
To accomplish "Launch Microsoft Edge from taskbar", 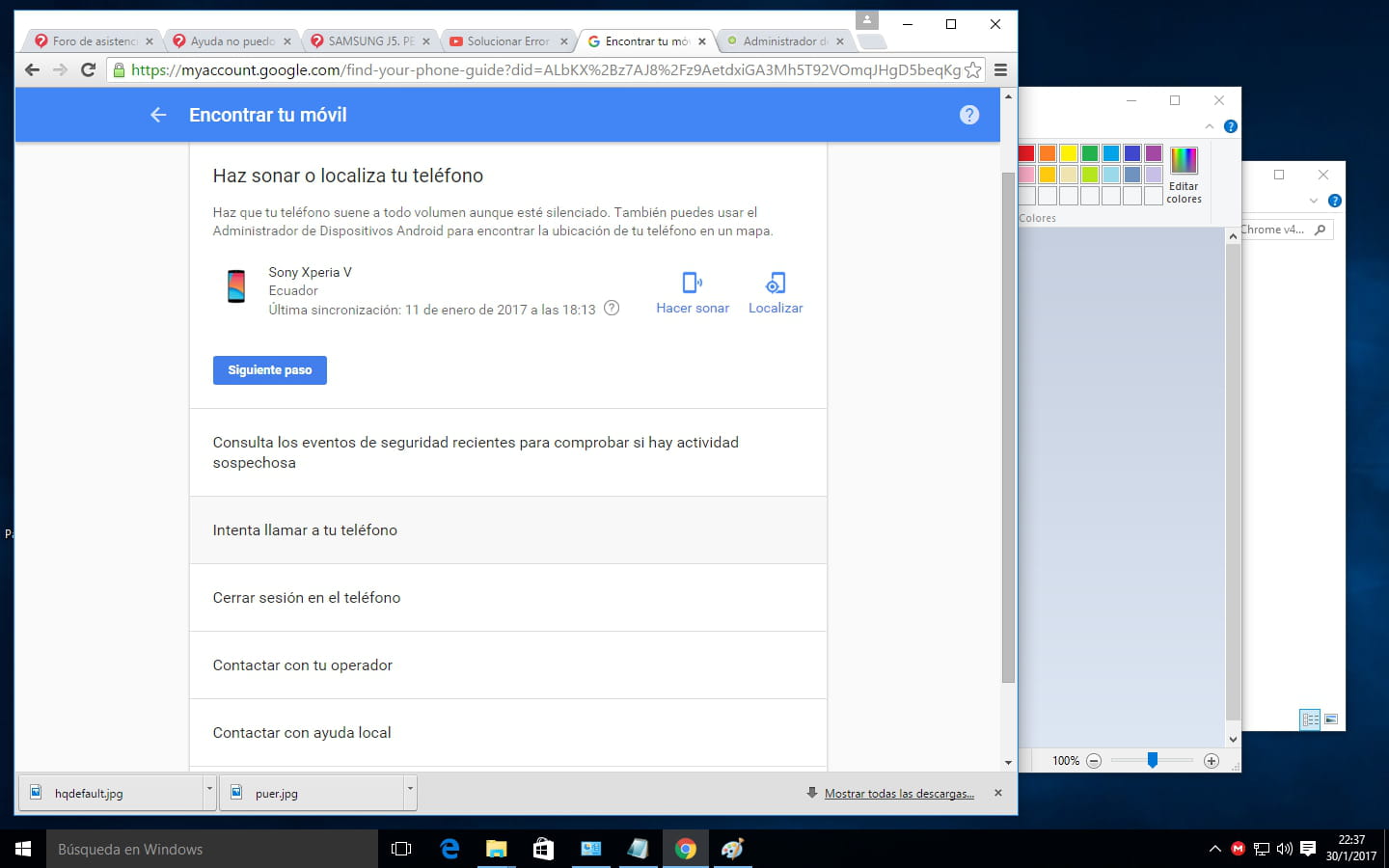I will (449, 849).
